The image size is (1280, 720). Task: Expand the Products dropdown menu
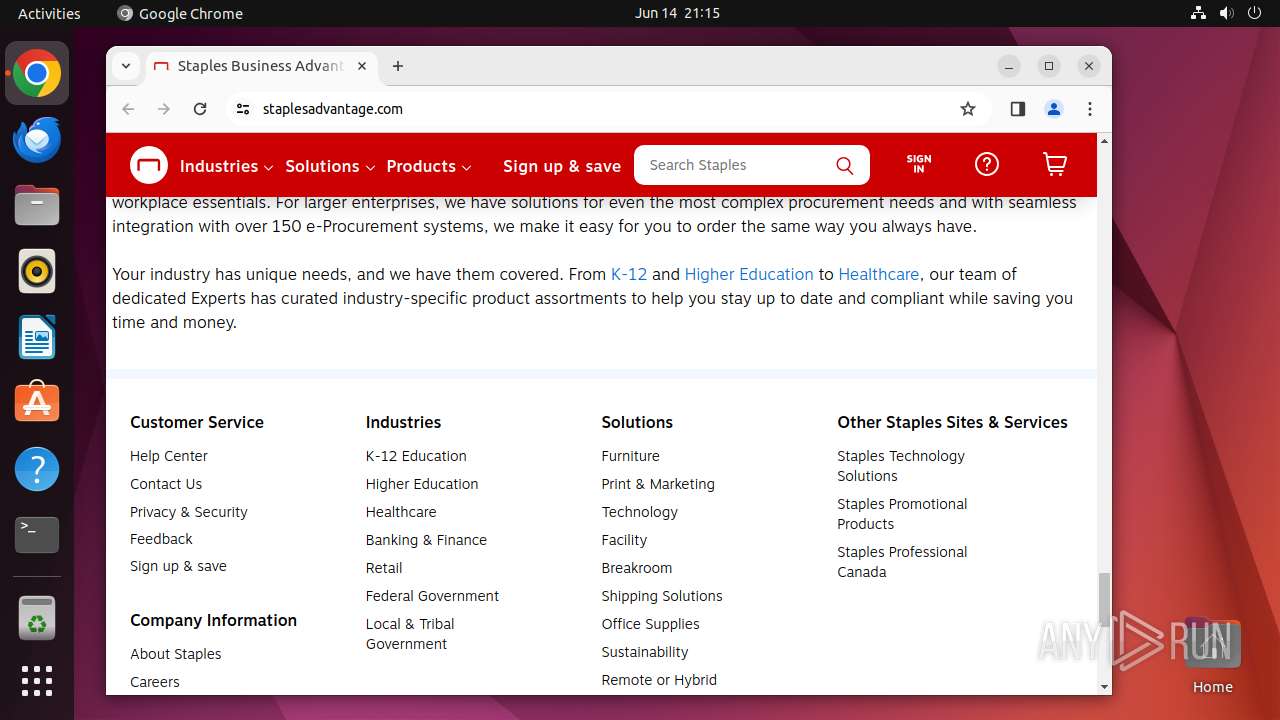[x=429, y=166]
